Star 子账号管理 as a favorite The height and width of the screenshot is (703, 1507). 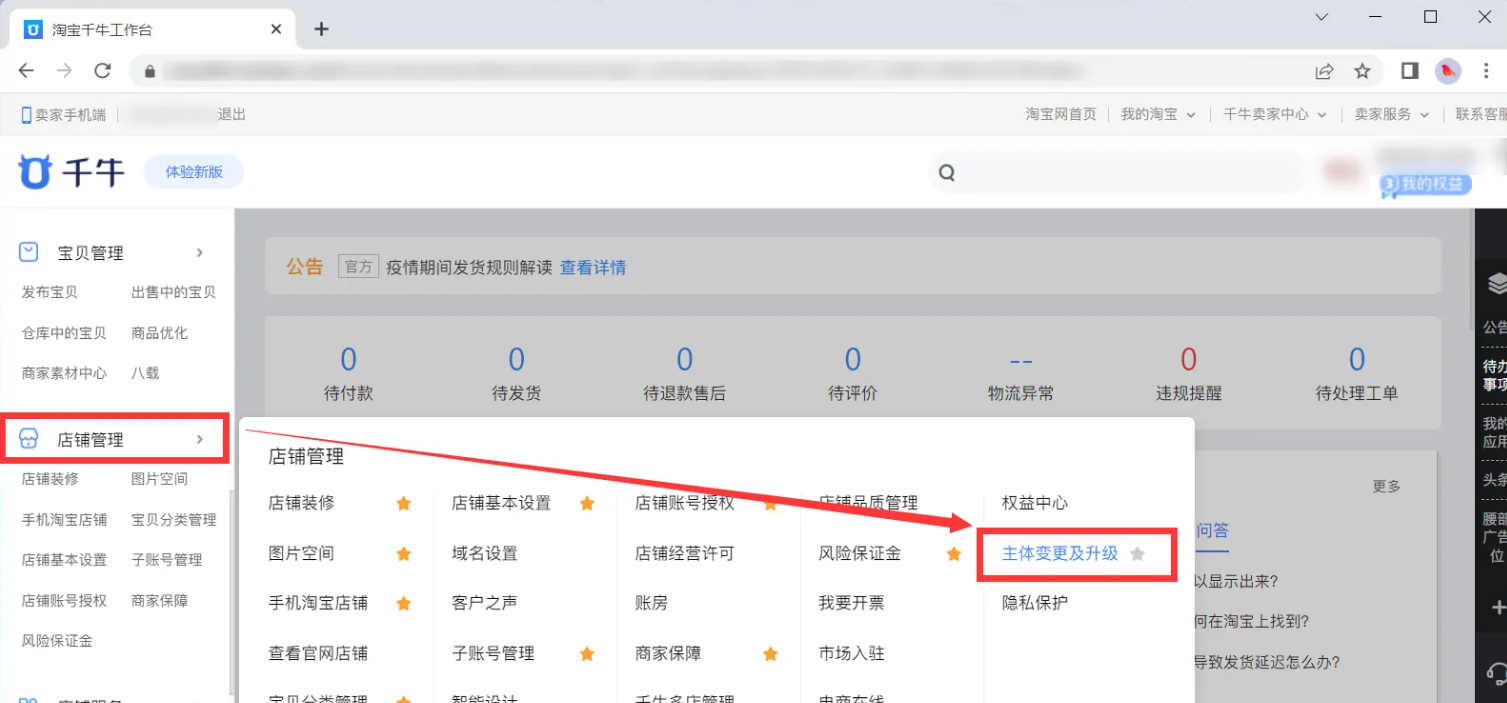tap(586, 653)
